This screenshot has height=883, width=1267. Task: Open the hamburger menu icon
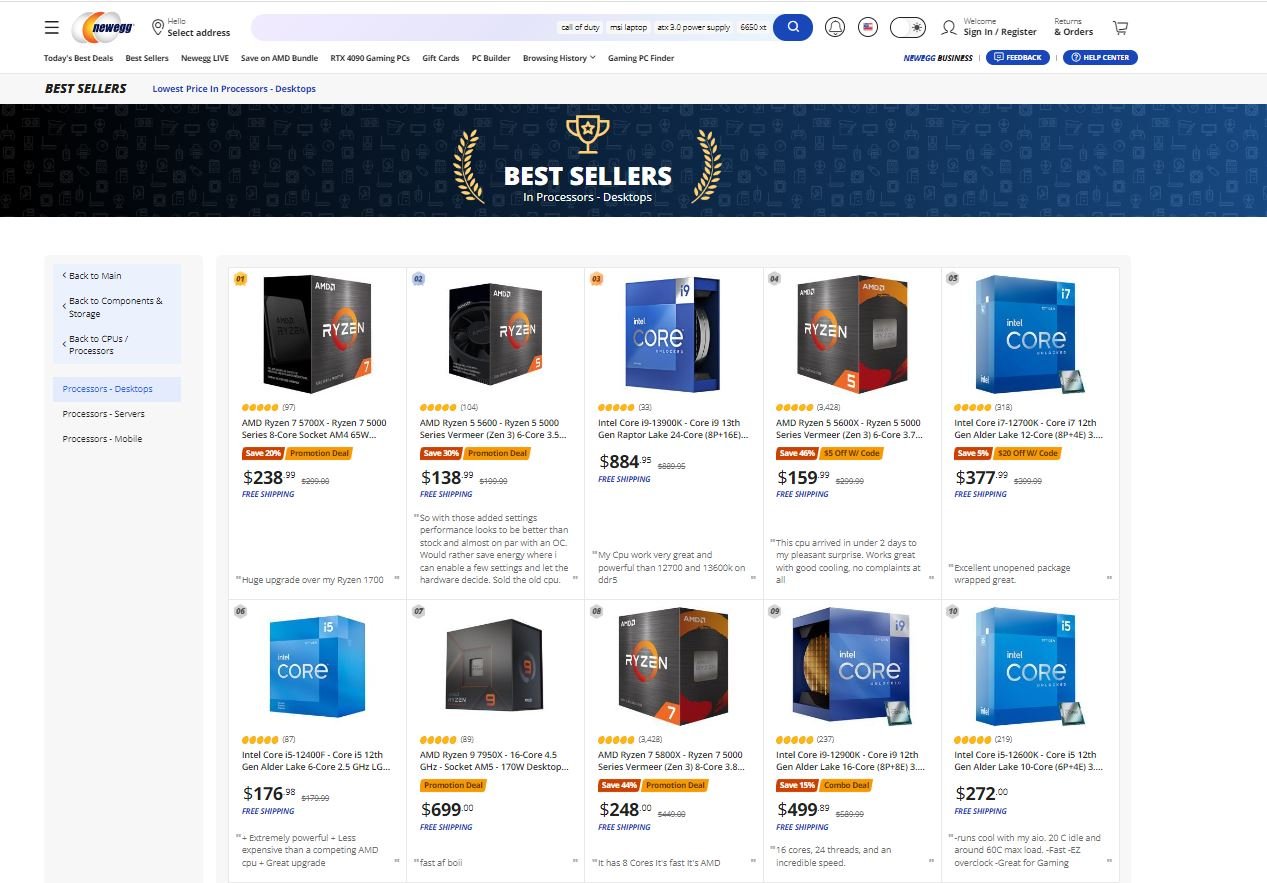[x=52, y=27]
